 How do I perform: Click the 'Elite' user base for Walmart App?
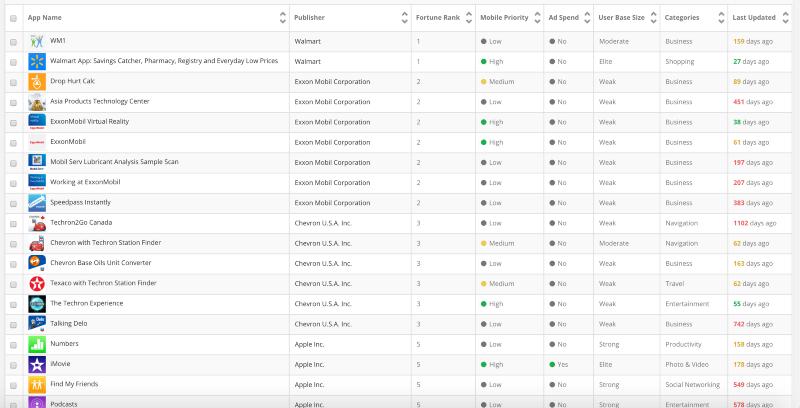point(606,62)
